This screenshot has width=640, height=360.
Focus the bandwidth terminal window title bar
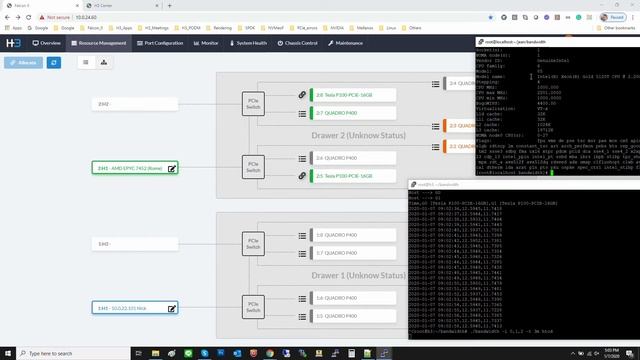tap(524, 184)
